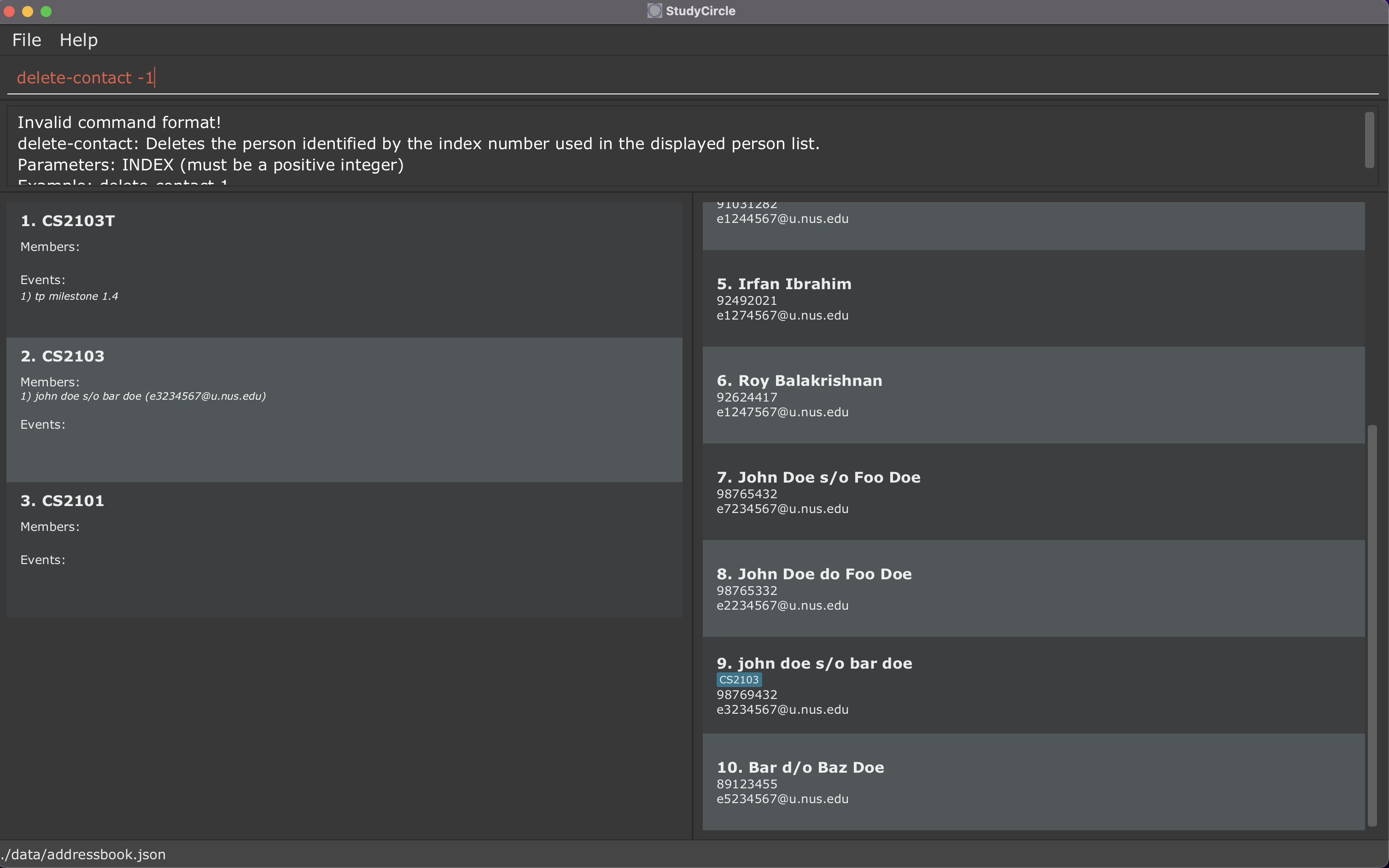Viewport: 1389px width, 868px height.
Task: Click the red close window button
Action: click(x=9, y=12)
